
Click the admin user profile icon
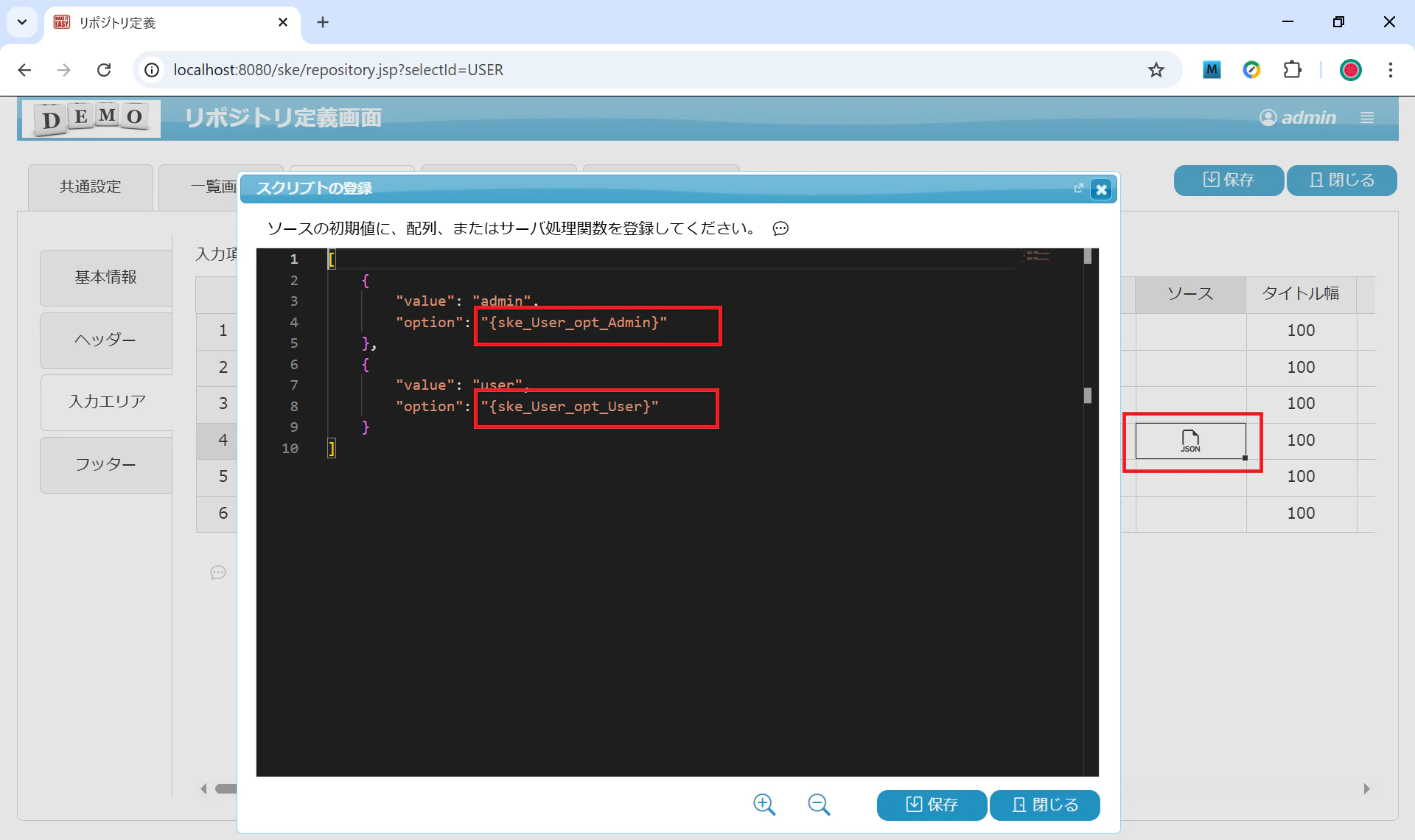point(1268,118)
